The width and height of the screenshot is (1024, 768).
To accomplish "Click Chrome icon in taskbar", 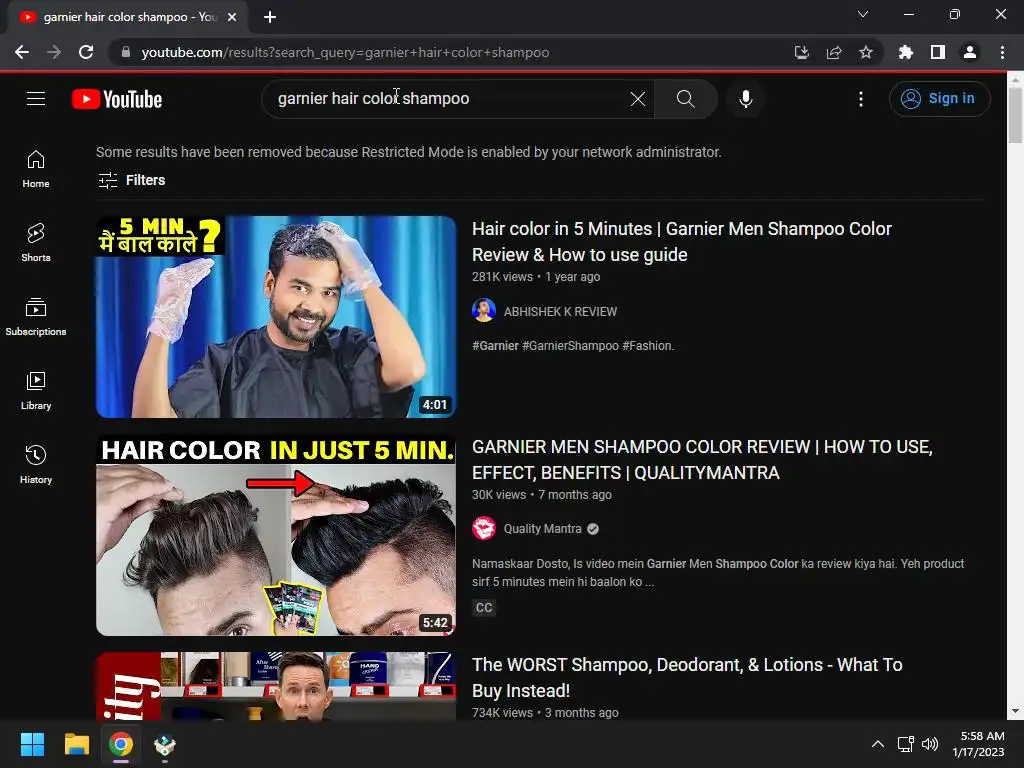I will tap(121, 744).
